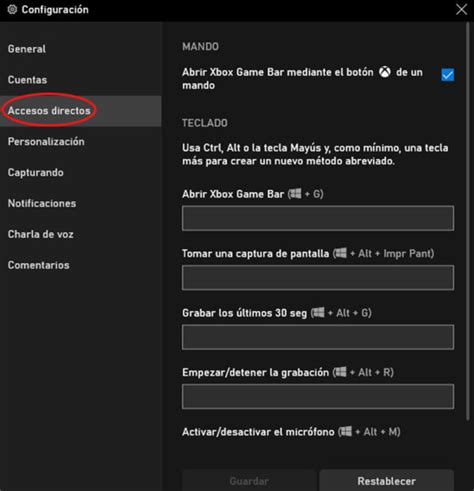
Task: Click the Configuración title text
Action: click(55, 10)
